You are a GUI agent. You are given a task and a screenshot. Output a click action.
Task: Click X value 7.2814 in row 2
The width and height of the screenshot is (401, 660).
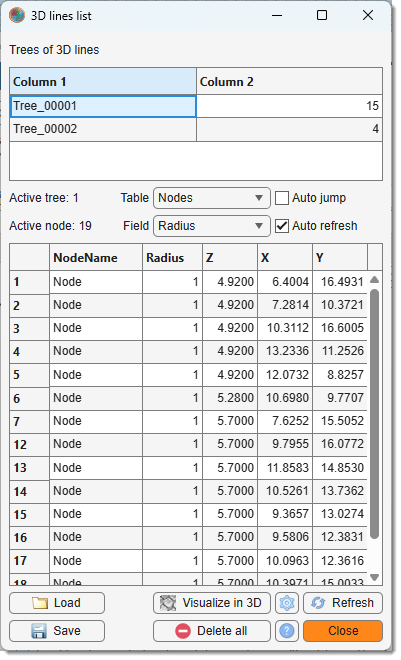285,305
